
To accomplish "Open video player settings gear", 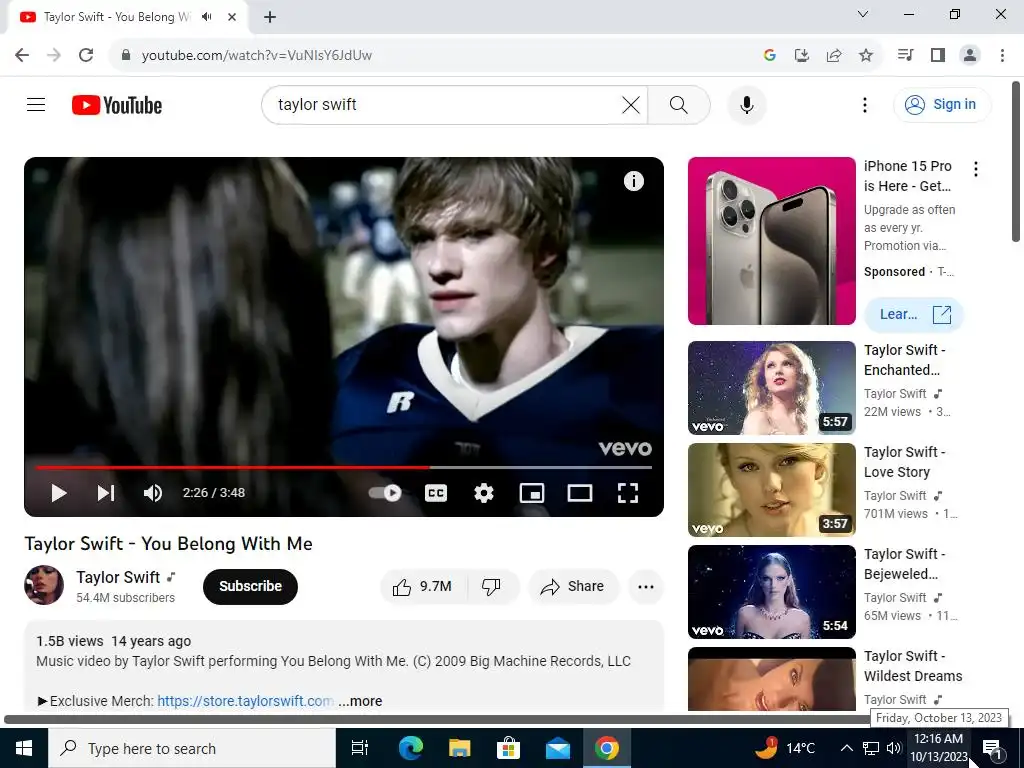I will [x=483, y=493].
